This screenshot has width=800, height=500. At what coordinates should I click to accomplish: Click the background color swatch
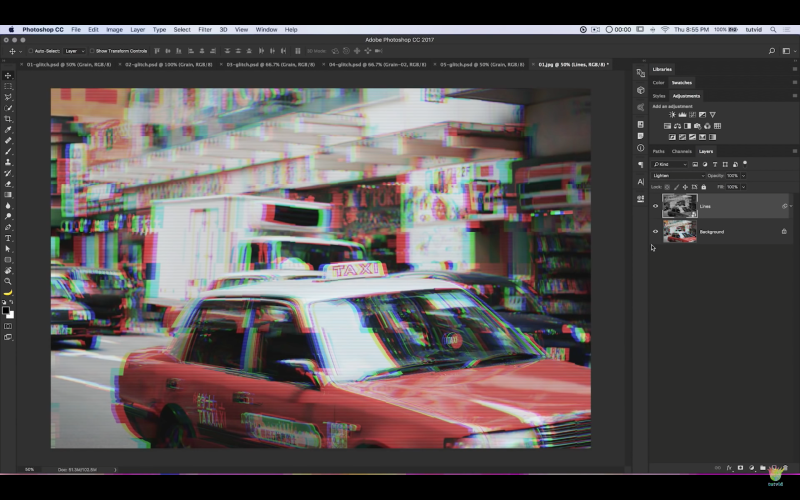[11, 316]
